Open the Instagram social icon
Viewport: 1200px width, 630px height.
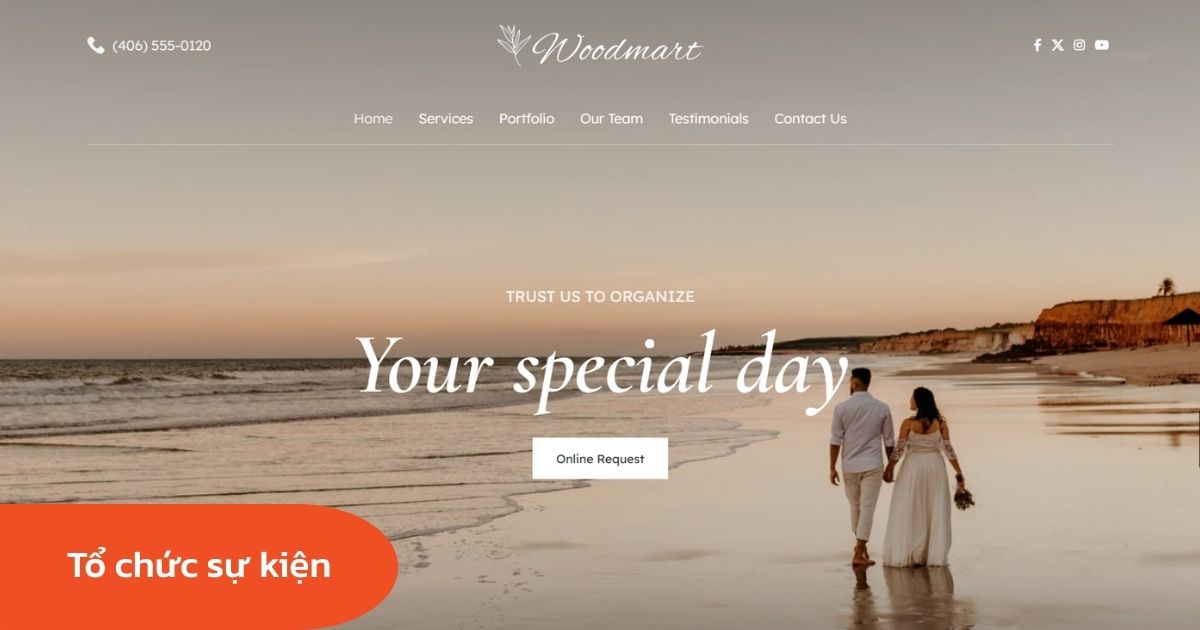coord(1079,45)
